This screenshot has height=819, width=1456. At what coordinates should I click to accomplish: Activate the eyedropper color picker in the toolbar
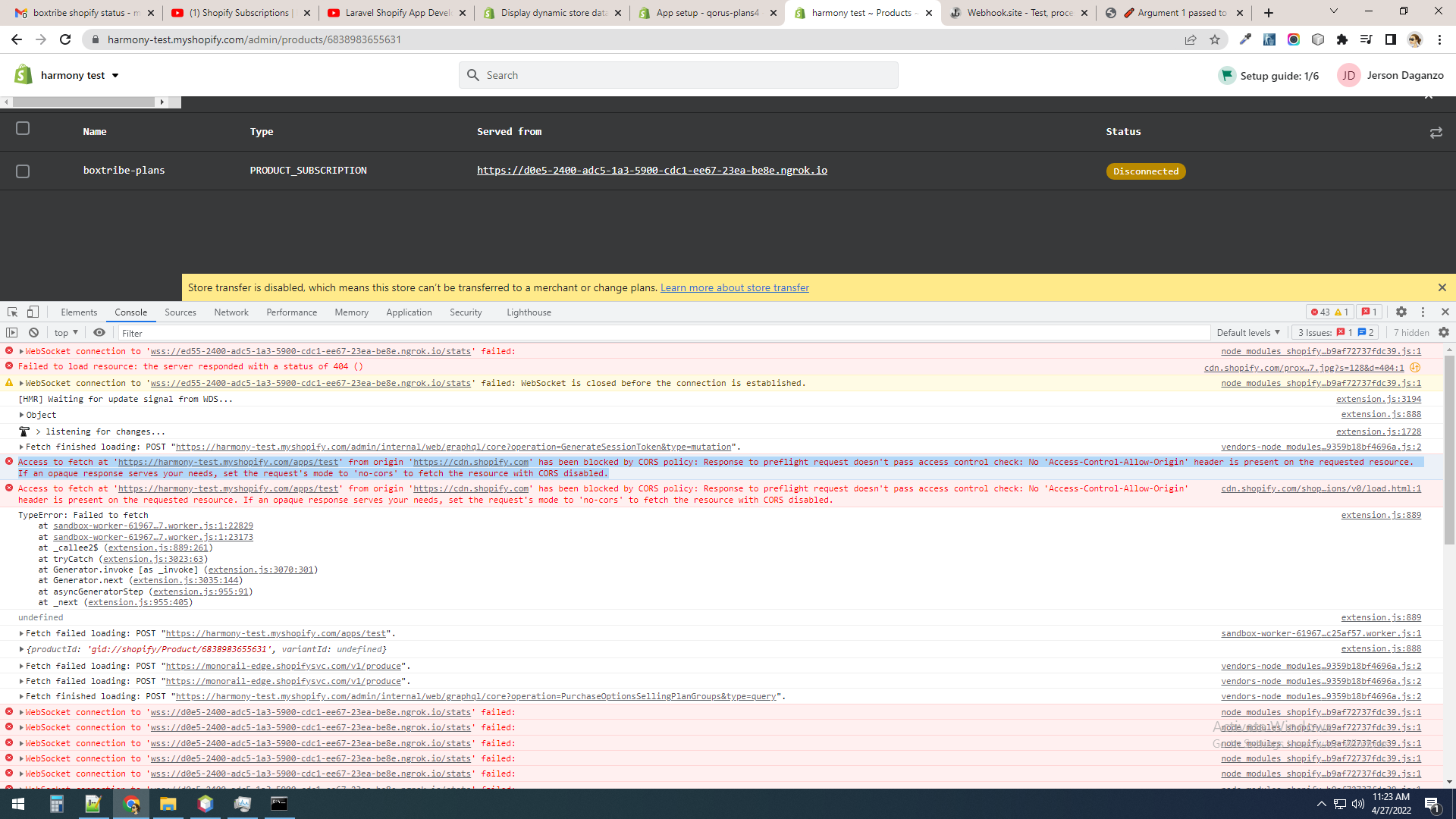pos(1245,39)
